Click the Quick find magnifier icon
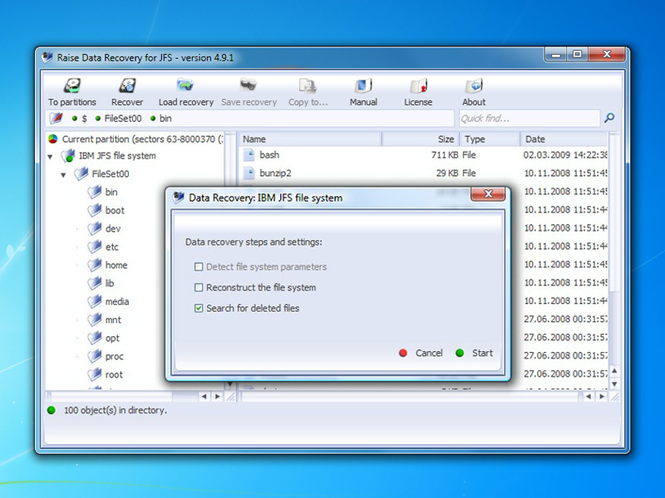665x498 pixels. [x=609, y=118]
